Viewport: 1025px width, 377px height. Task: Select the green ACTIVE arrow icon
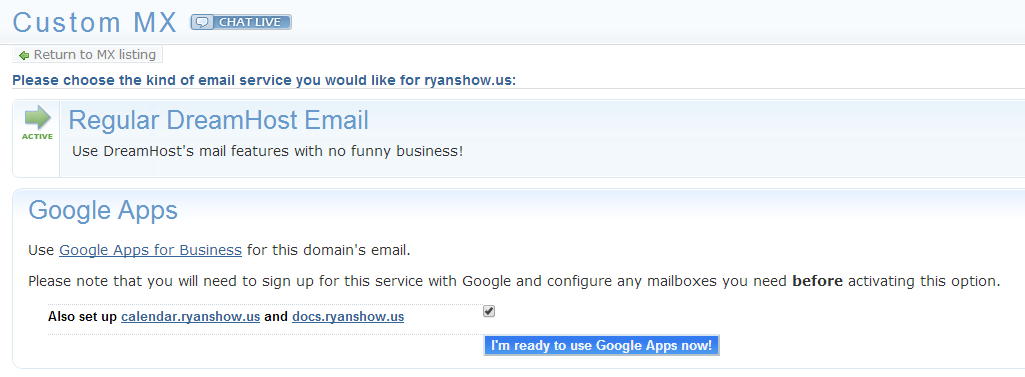pyautogui.click(x=37, y=118)
